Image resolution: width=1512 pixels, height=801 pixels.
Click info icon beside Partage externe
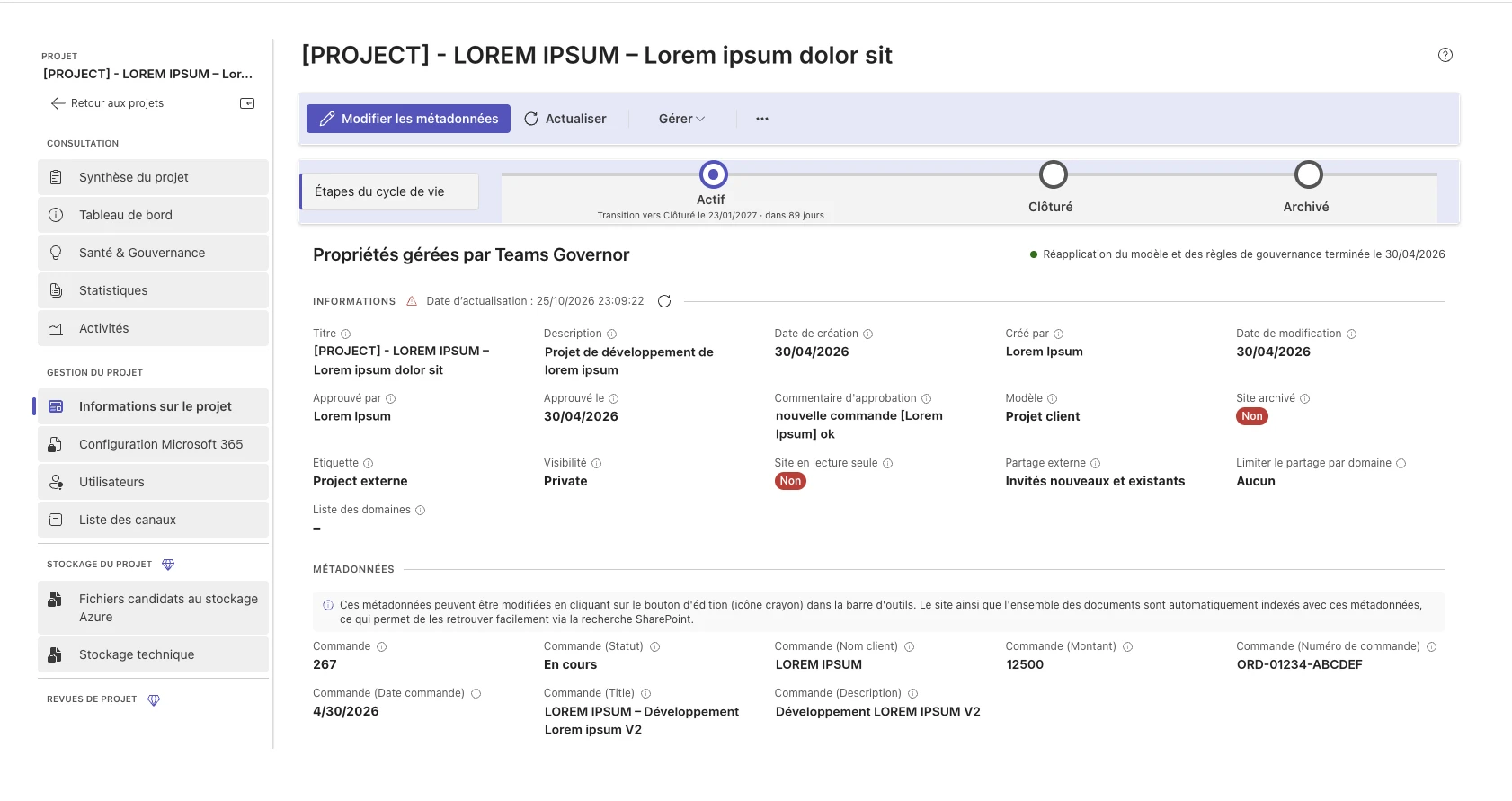(x=1096, y=463)
